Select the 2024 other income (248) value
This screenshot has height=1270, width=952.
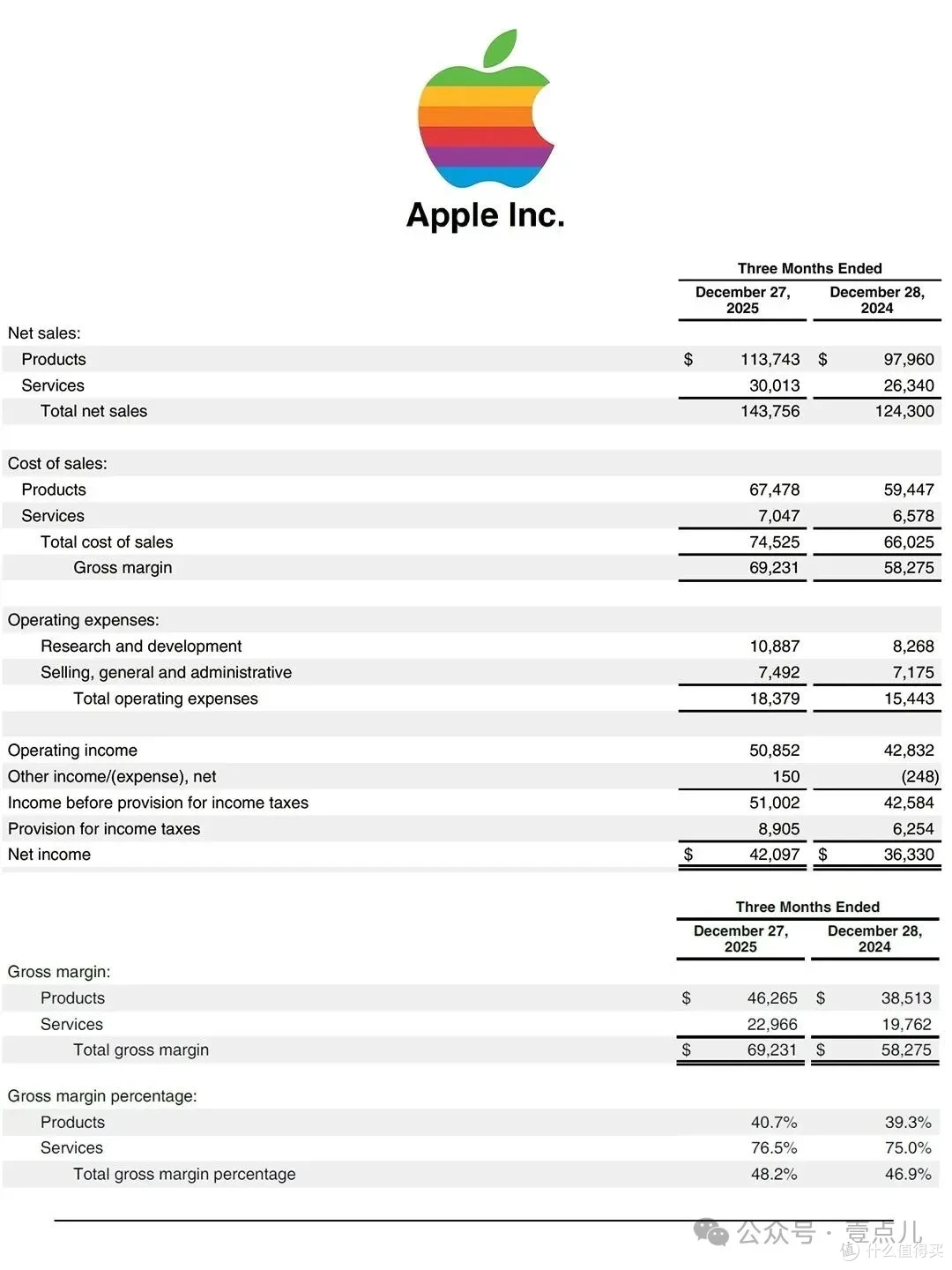(x=919, y=777)
